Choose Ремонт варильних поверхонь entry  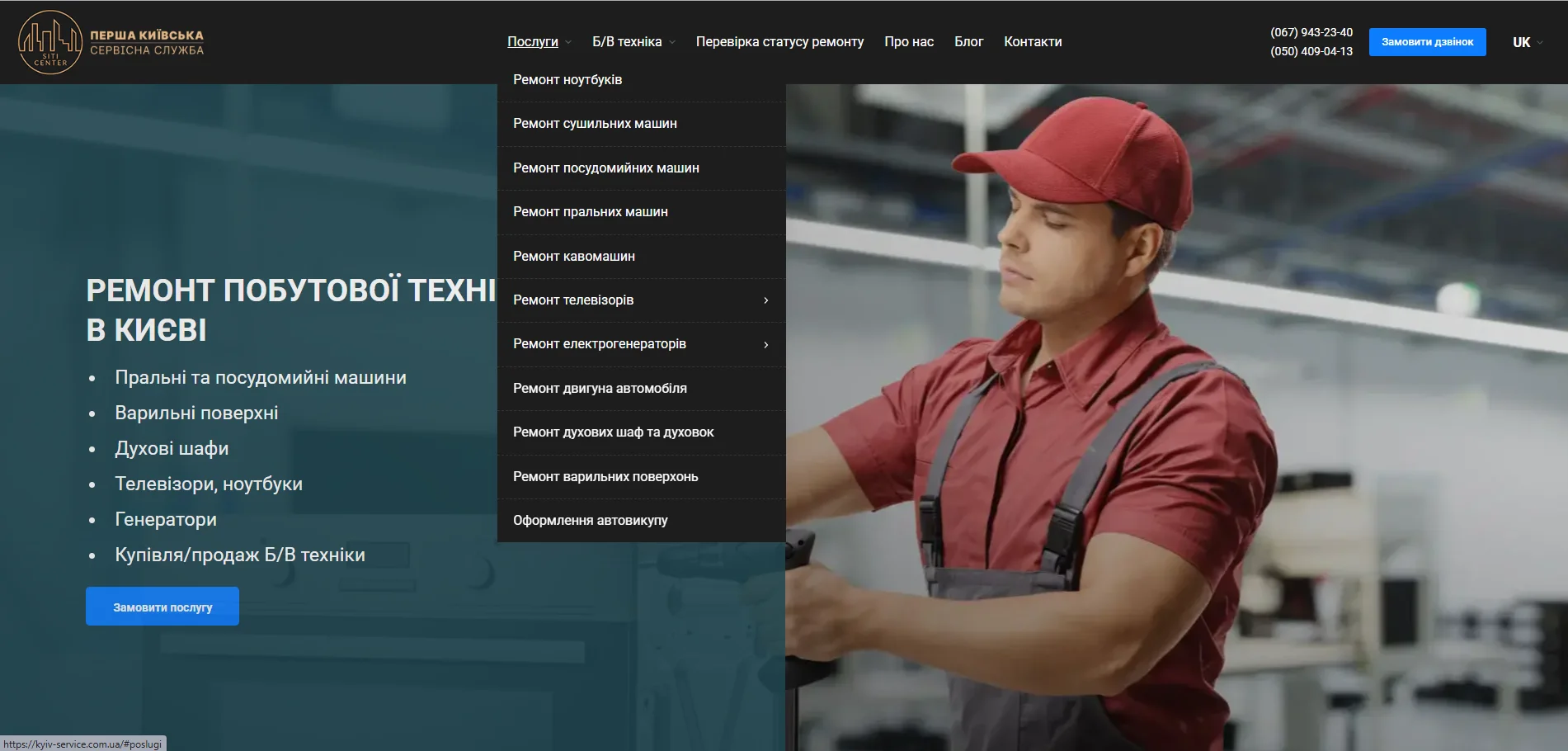605,477
